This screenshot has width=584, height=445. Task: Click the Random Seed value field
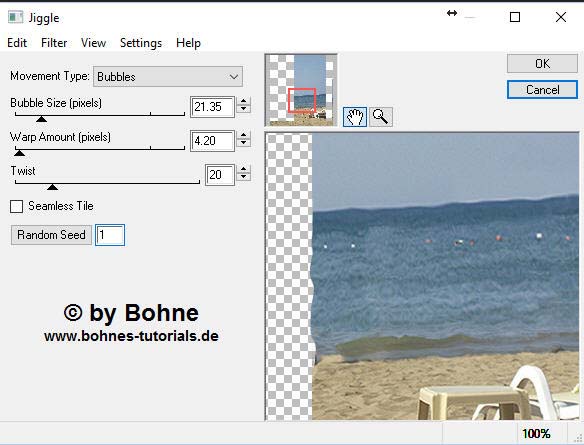(x=110, y=235)
